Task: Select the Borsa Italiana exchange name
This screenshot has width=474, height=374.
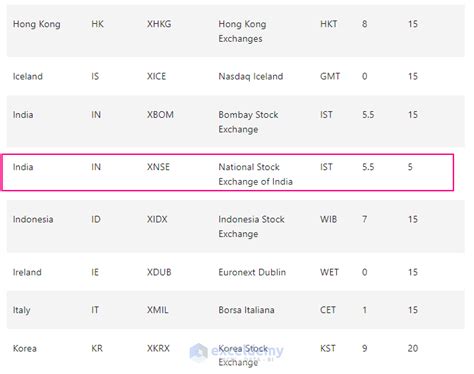Action: click(246, 310)
